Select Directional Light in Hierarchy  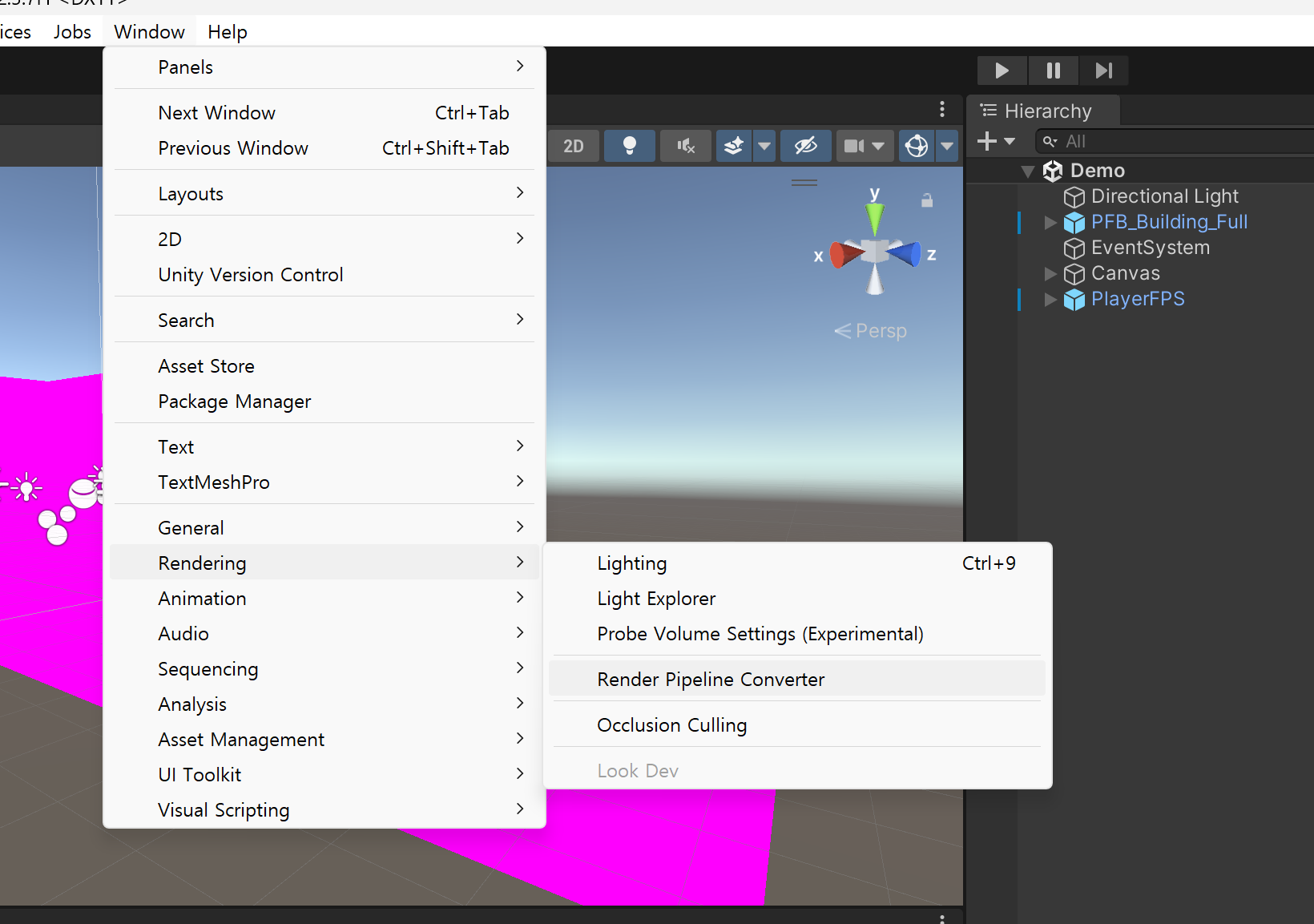pos(1164,196)
